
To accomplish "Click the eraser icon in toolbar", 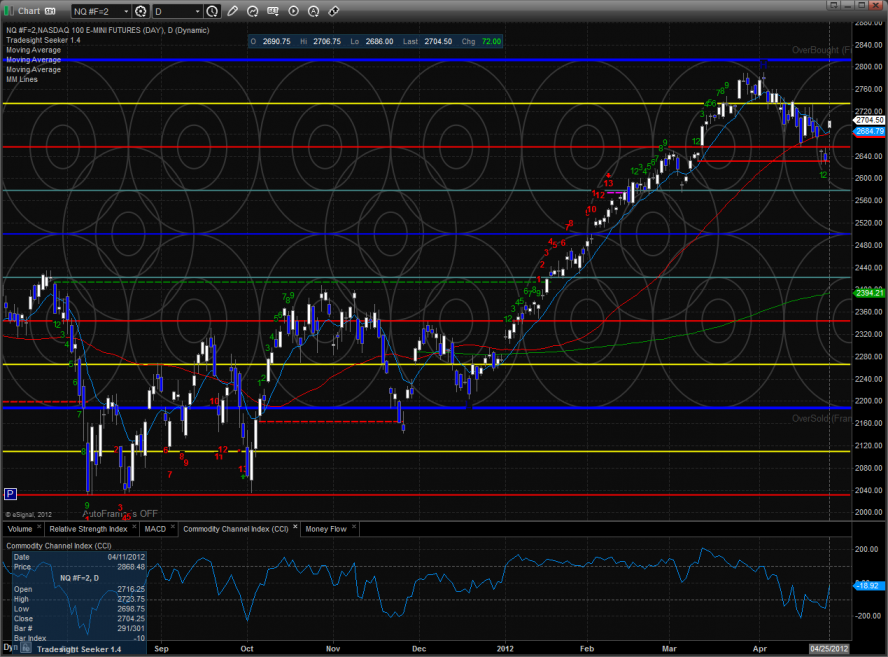I will pyautogui.click(x=333, y=11).
